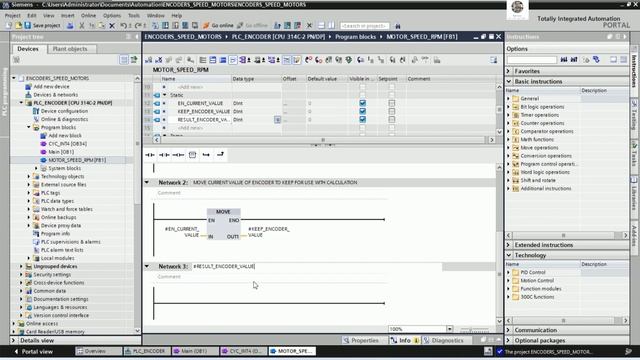Insert network icon in block editor toolbar
This screenshot has width=640, height=360.
[149, 60]
